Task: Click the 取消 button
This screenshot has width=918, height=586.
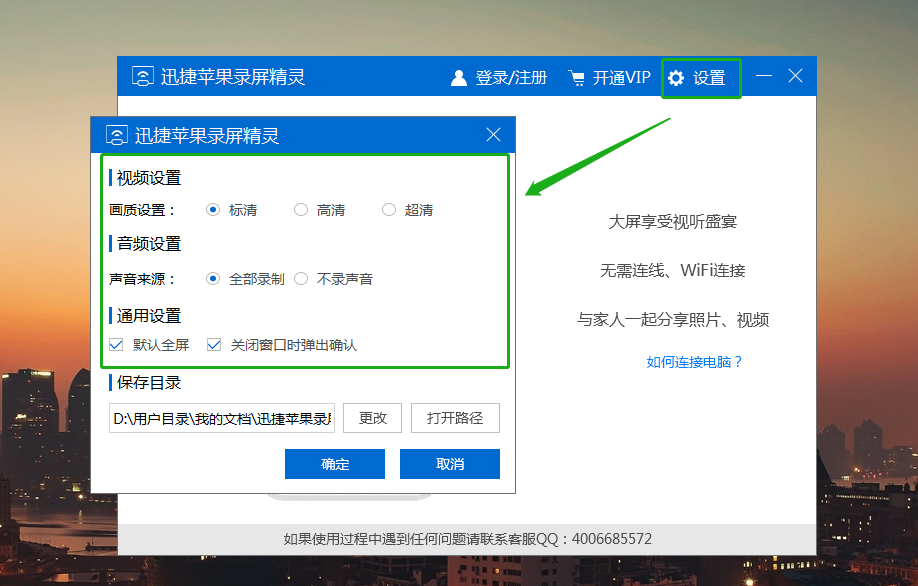Action: coord(449,463)
